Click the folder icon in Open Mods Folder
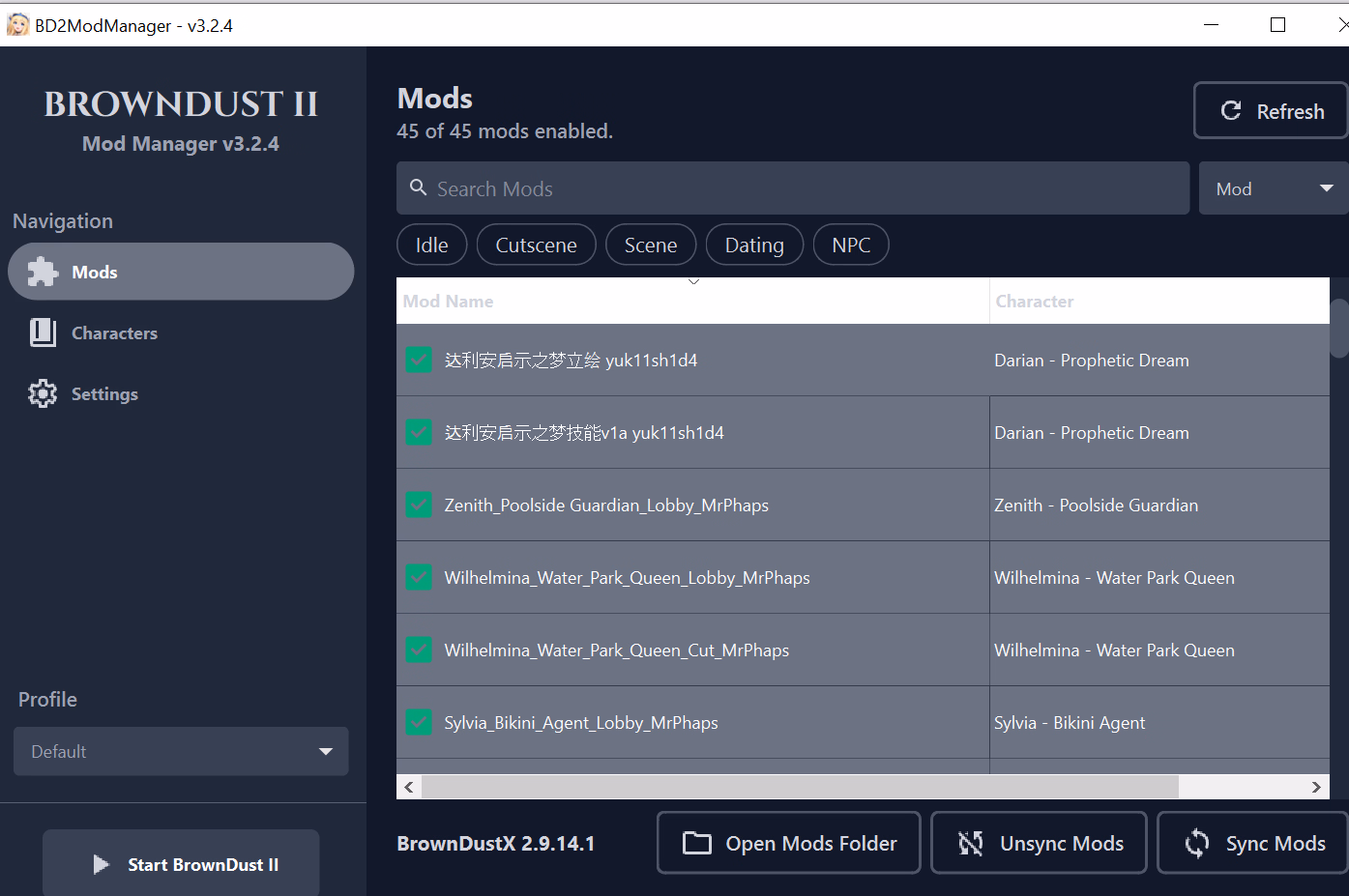 [696, 844]
